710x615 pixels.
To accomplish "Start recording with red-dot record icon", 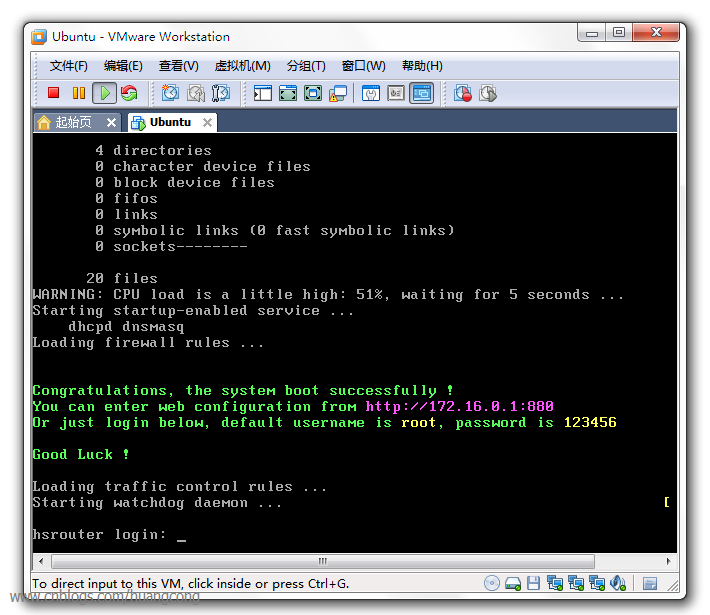I will coord(463,93).
